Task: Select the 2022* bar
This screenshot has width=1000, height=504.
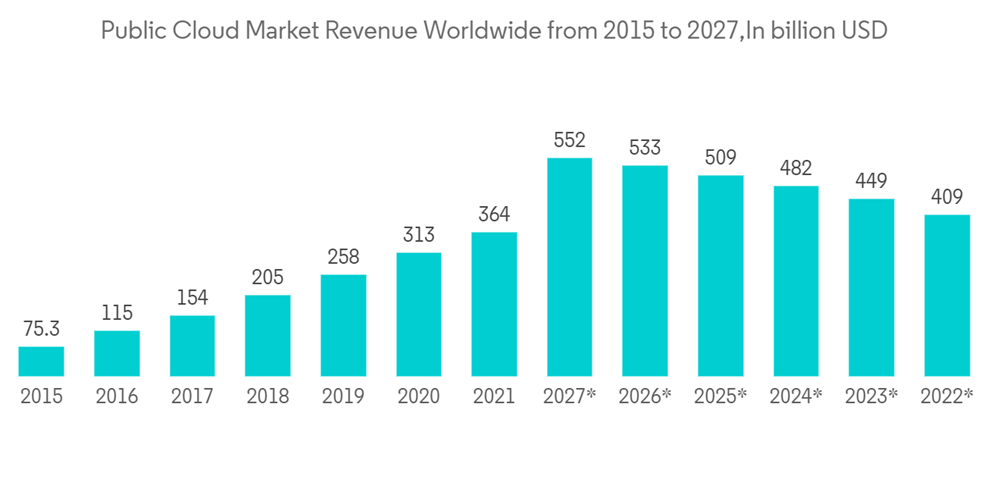Action: coord(947,295)
